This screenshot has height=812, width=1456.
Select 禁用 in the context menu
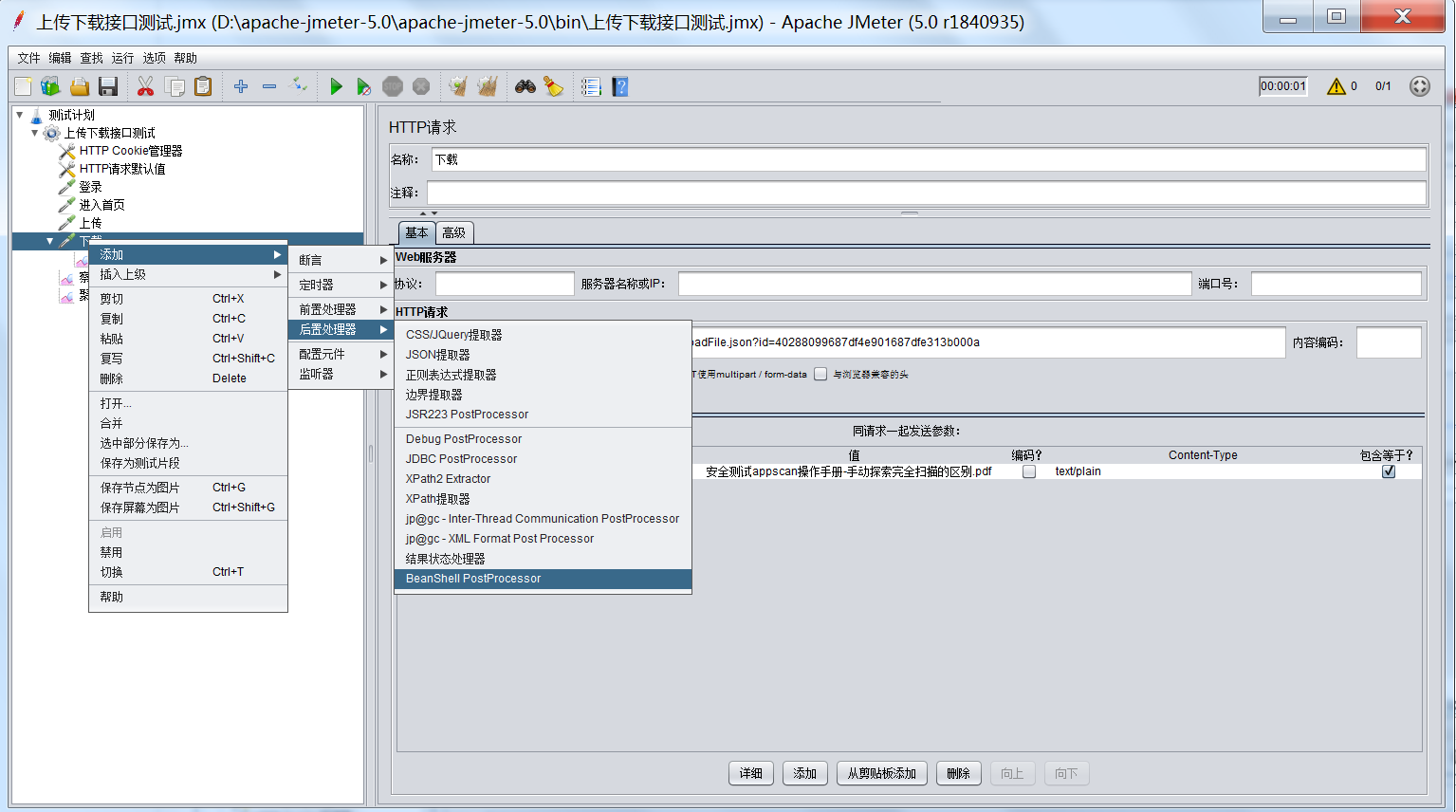click(188, 552)
